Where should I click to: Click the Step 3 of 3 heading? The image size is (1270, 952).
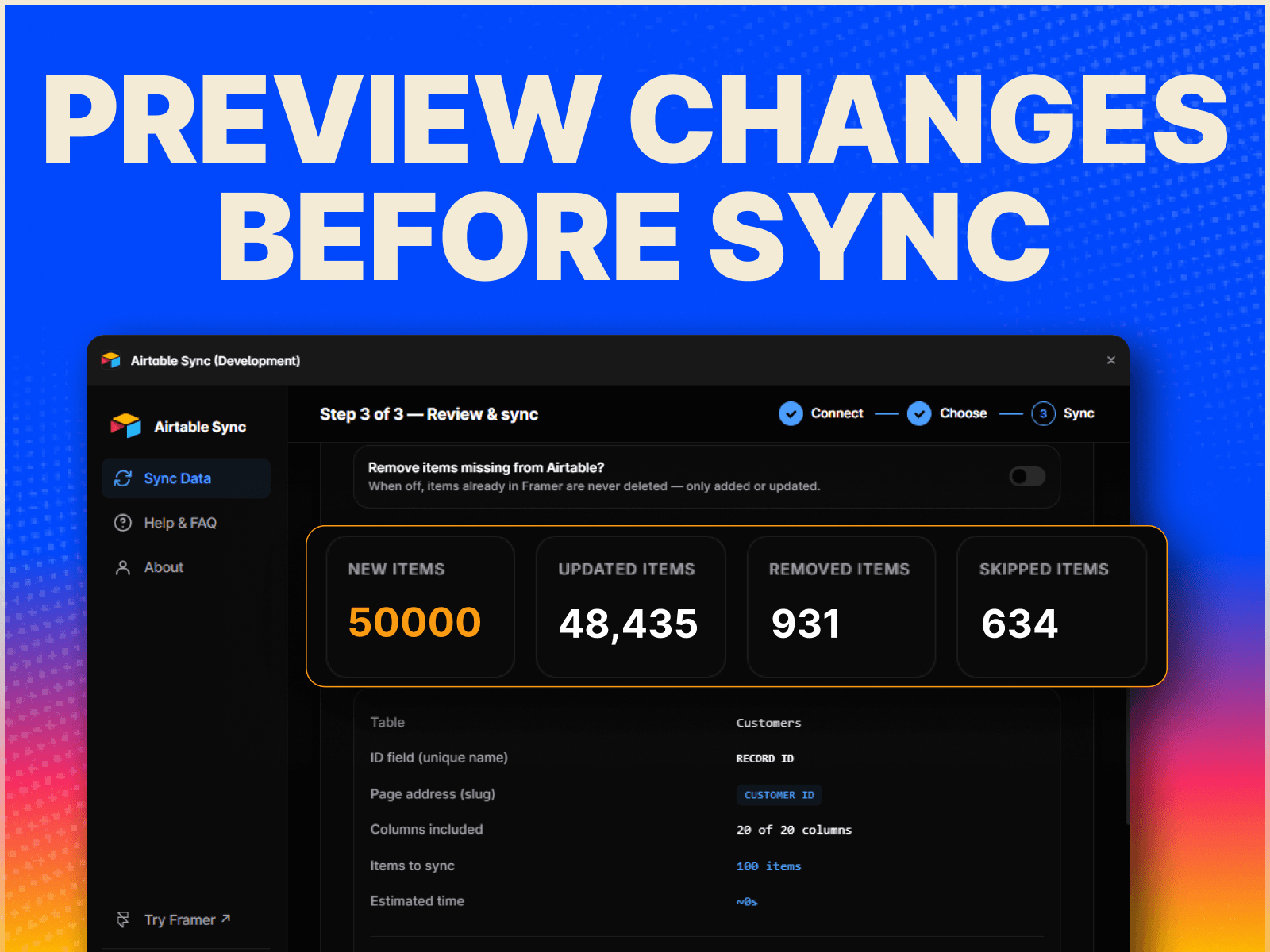click(x=429, y=414)
